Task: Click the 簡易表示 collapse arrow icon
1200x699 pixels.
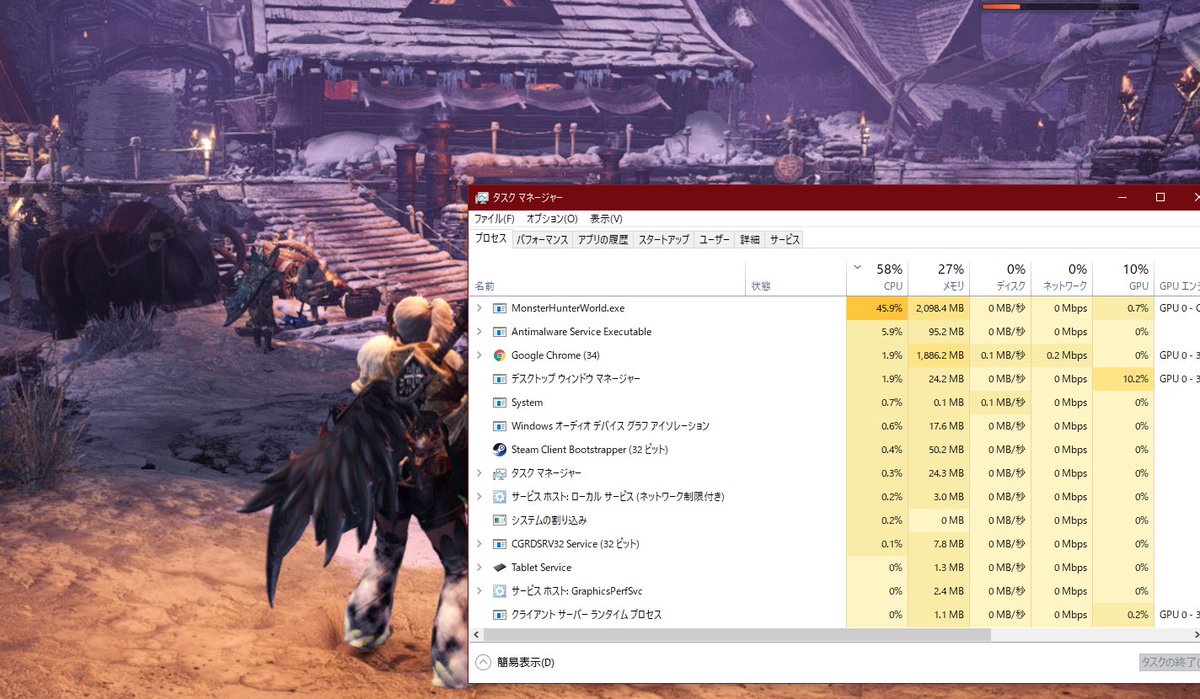Action: pyautogui.click(x=483, y=662)
